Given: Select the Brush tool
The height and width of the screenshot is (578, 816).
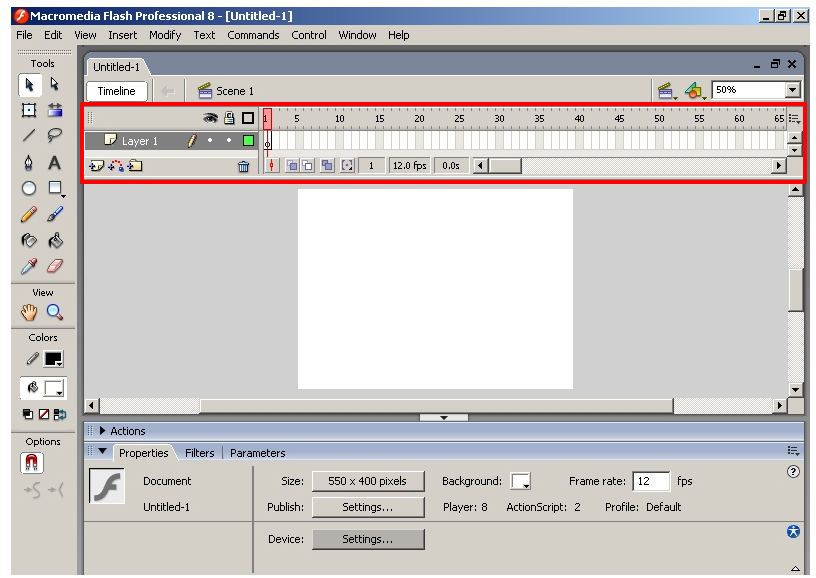Looking at the screenshot, I should click(55, 214).
